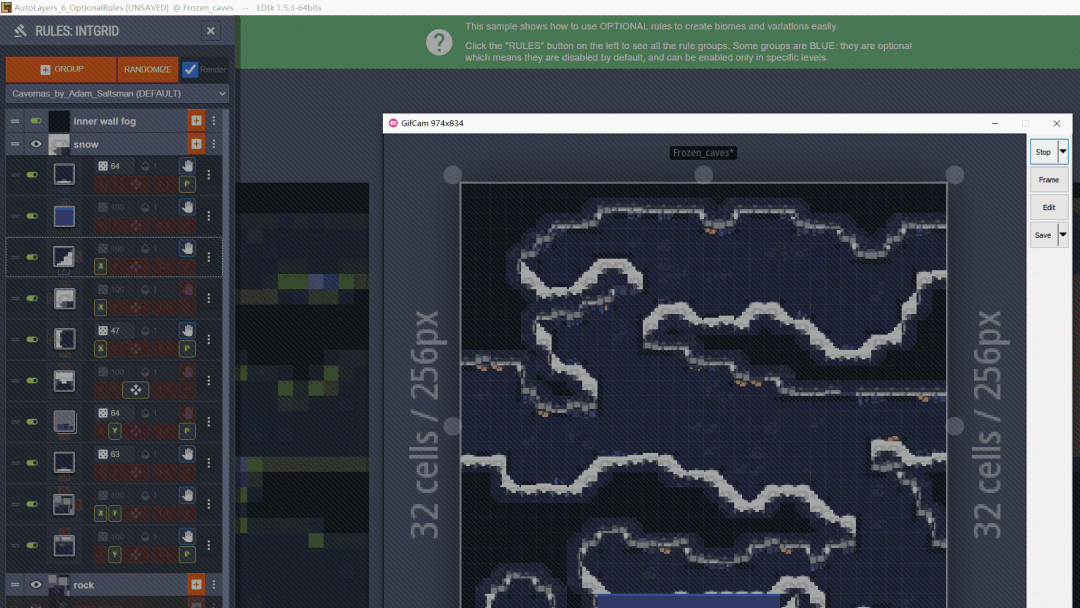This screenshot has height=608, width=1080.
Task: Open the dropdown arrow beside GifCam Stop
Action: (1063, 151)
